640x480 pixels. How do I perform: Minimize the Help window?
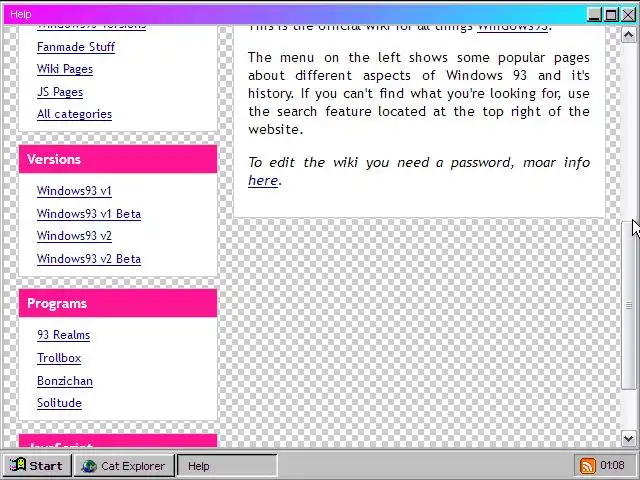[x=594, y=15]
